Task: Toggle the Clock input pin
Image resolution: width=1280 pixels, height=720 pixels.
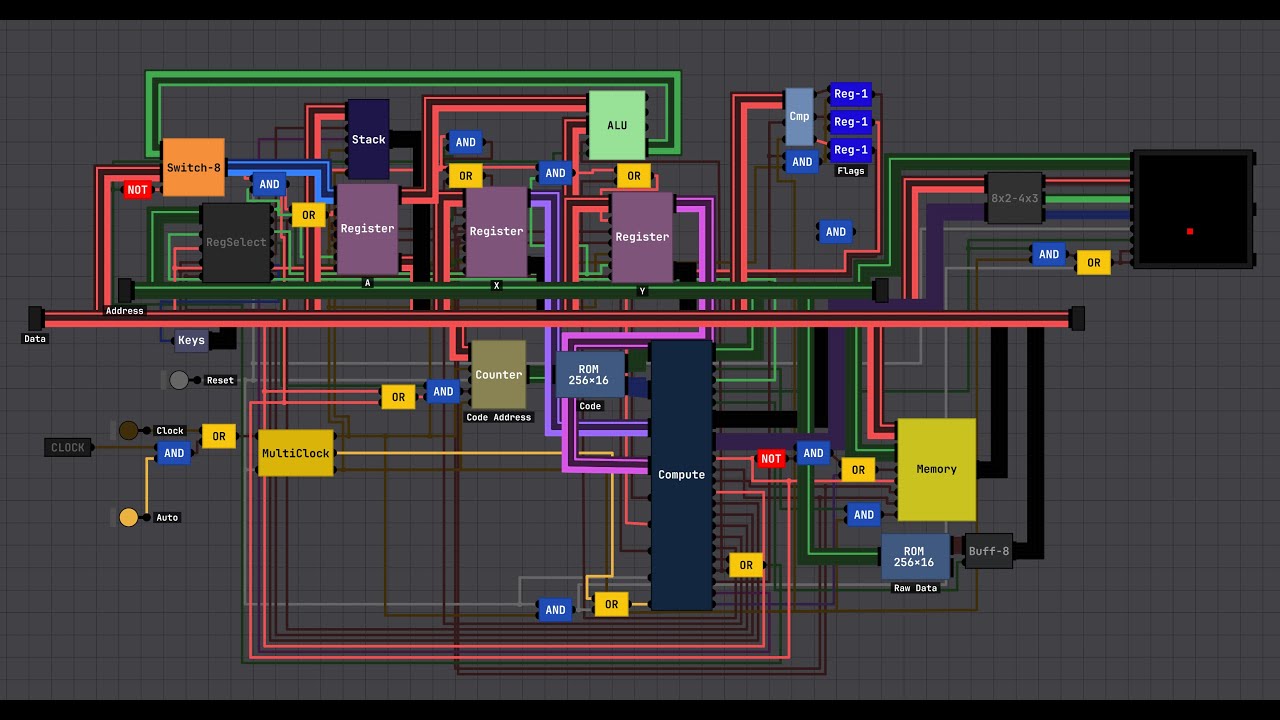Action: coord(128,430)
